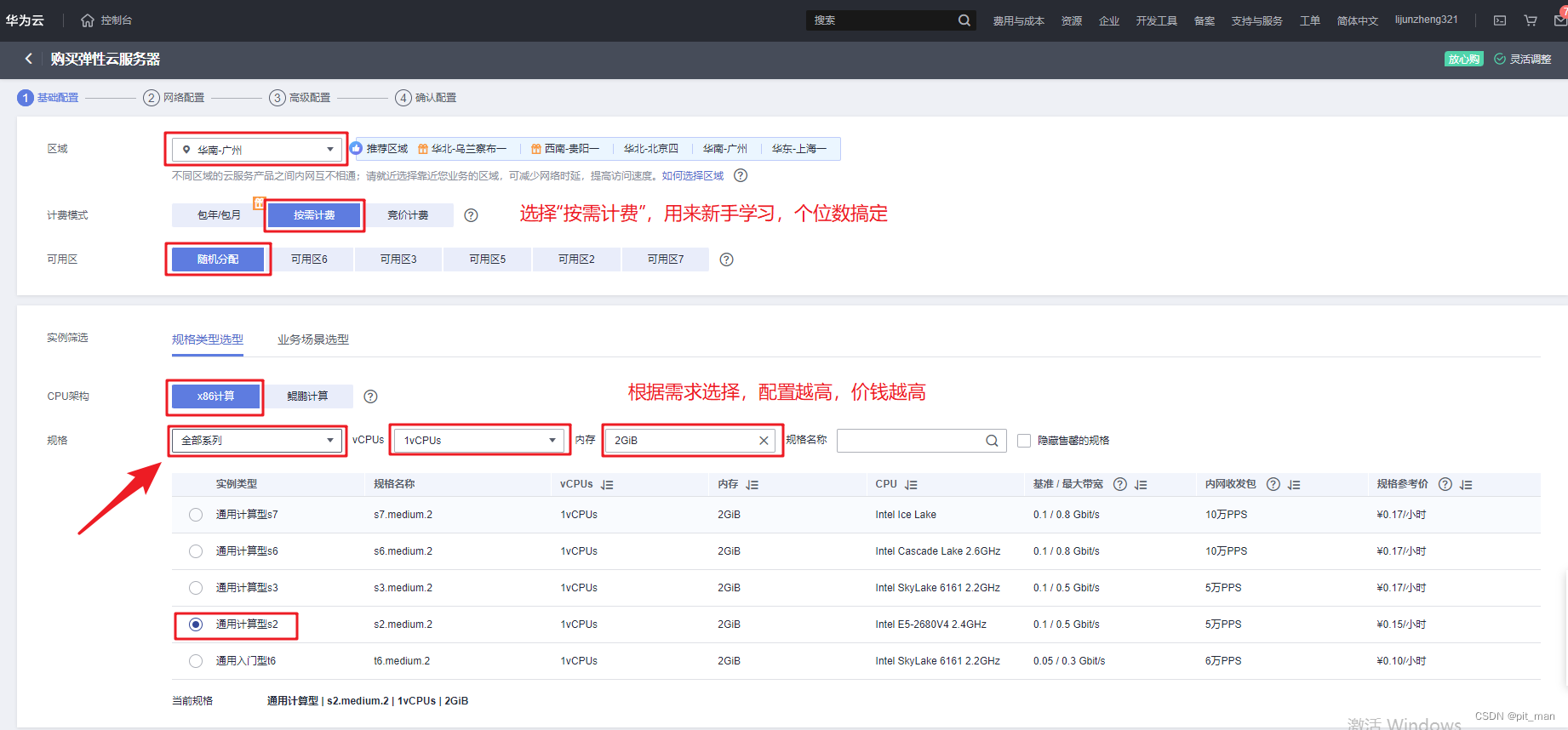
Task: Click the 如何选择区域 link
Action: pos(693,175)
